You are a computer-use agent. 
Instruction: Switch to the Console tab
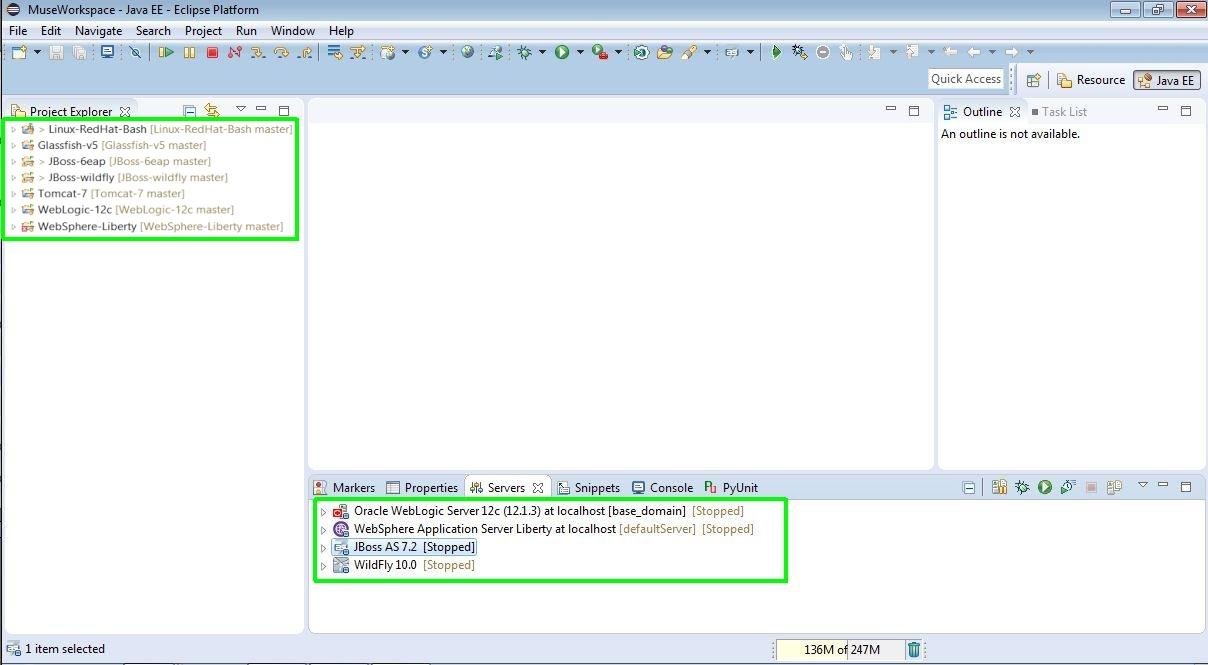[x=662, y=488]
